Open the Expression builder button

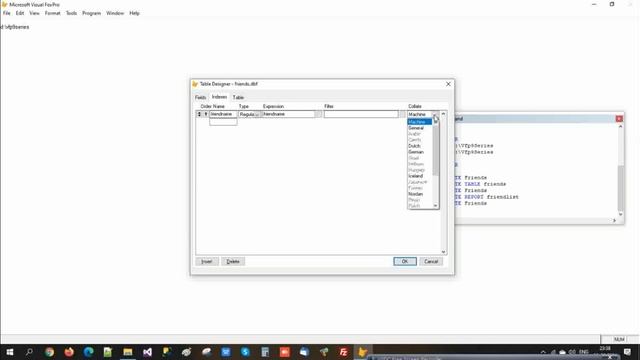(318, 114)
